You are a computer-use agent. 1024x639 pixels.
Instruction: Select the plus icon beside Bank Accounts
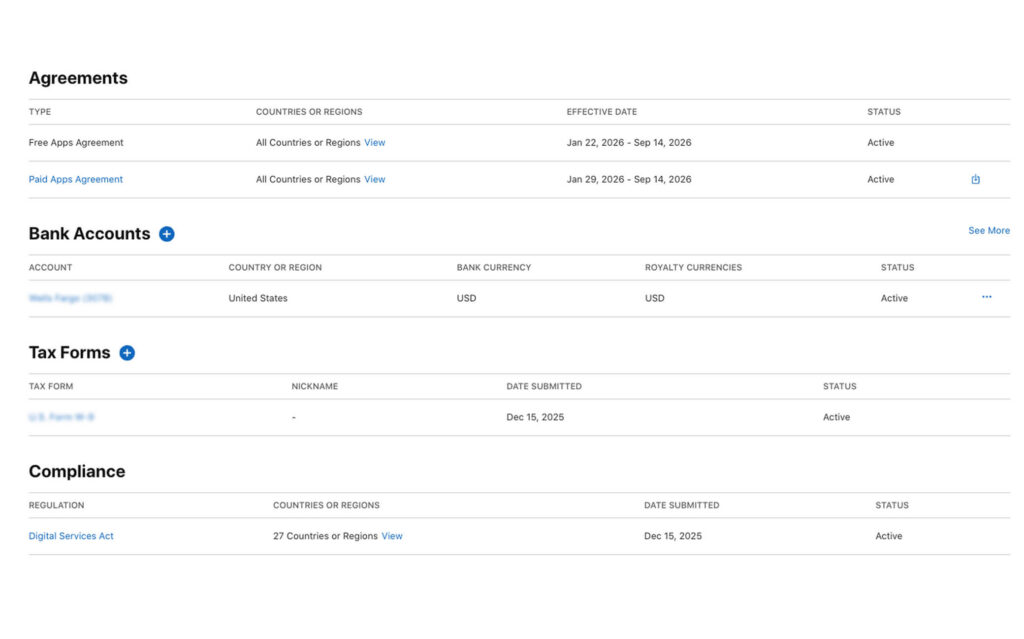pyautogui.click(x=166, y=233)
